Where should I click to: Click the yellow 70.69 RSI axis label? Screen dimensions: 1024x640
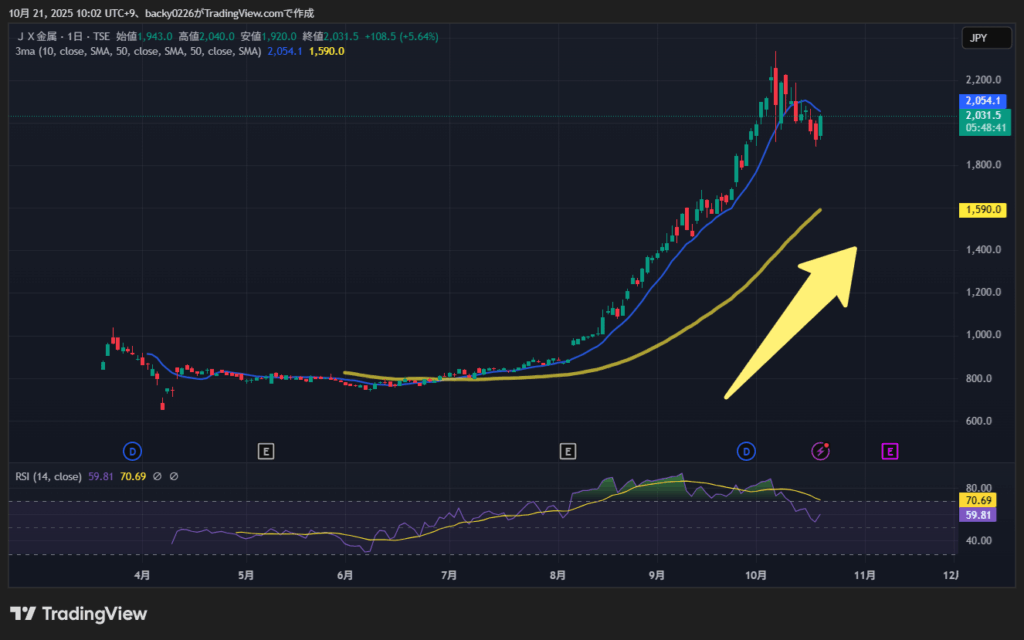tap(979, 500)
